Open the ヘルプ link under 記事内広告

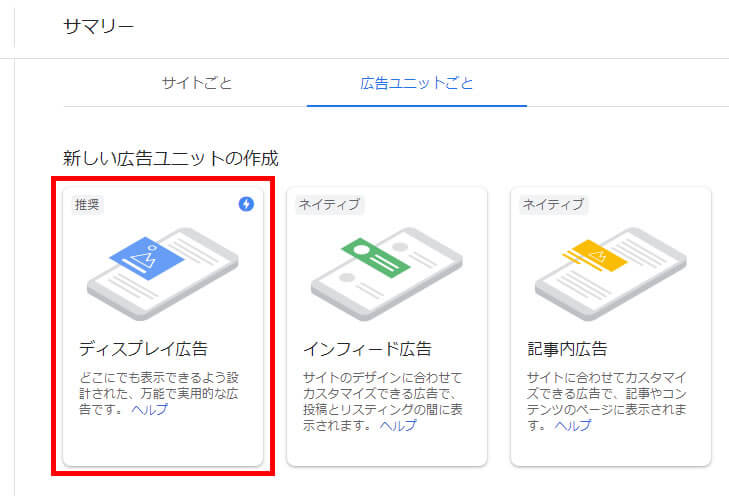[573, 426]
